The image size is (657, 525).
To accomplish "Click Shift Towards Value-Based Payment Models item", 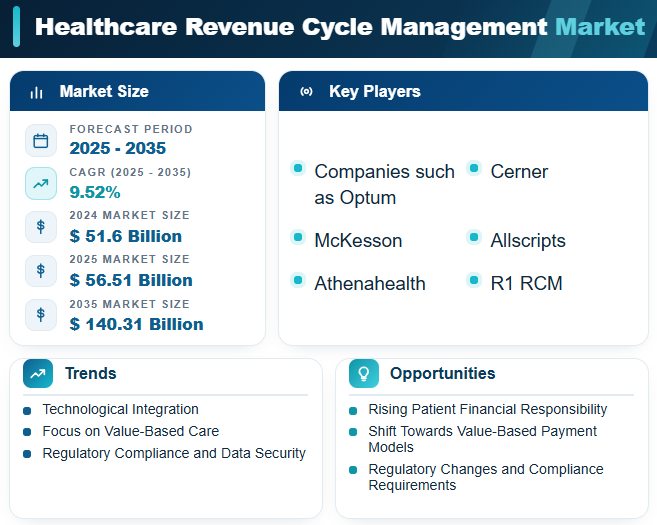I will pyautogui.click(x=482, y=439).
